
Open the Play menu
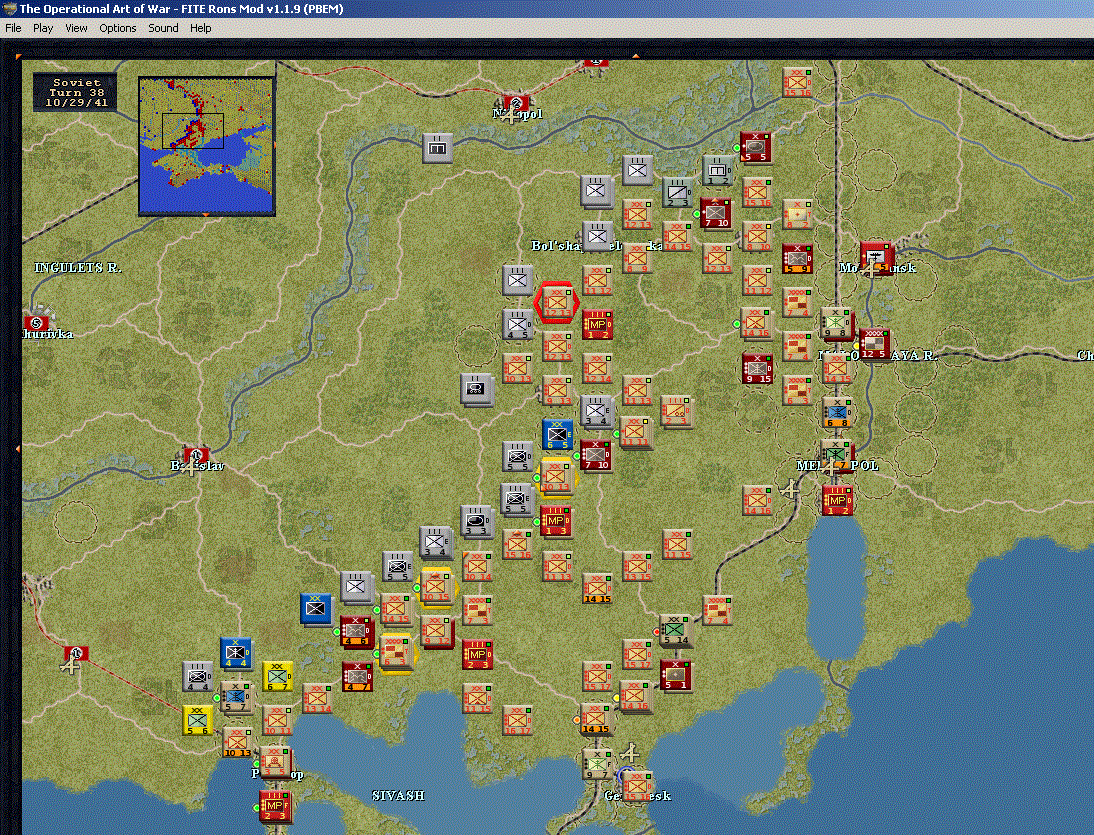click(x=43, y=28)
